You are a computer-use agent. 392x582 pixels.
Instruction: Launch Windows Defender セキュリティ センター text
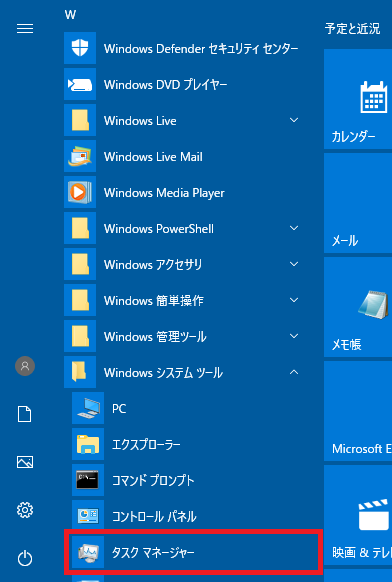pyautogui.click(x=201, y=49)
